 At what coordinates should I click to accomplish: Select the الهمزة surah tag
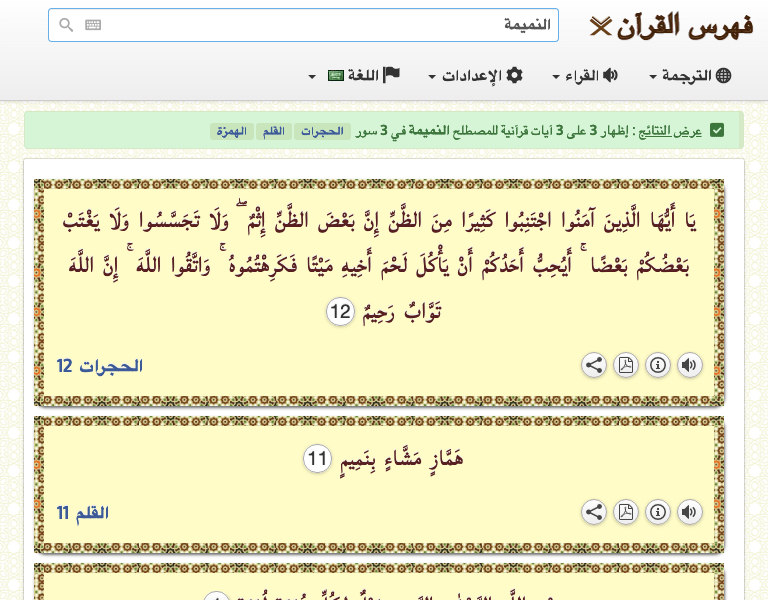pyautogui.click(x=231, y=132)
